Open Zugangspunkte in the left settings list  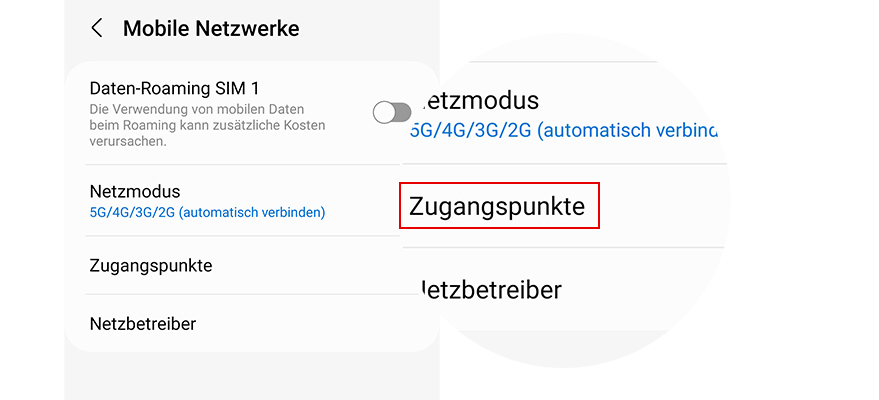click(151, 266)
